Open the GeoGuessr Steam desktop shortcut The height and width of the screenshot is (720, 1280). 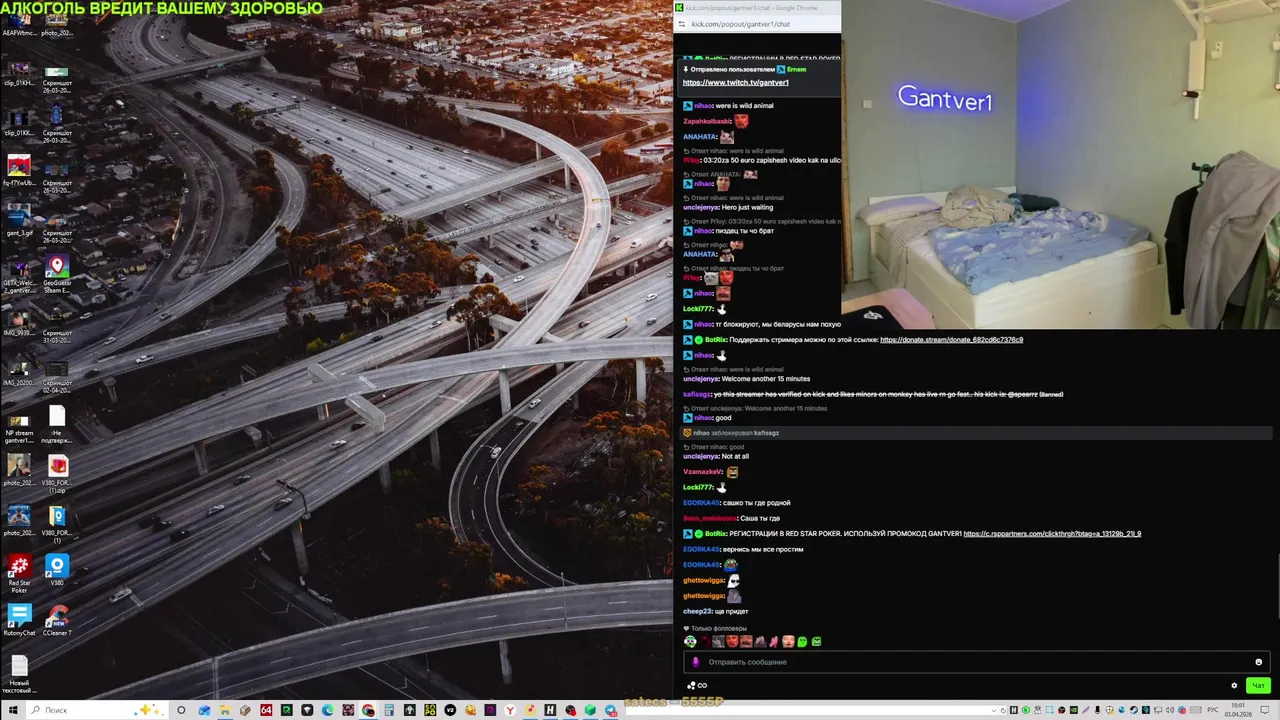pos(57,275)
